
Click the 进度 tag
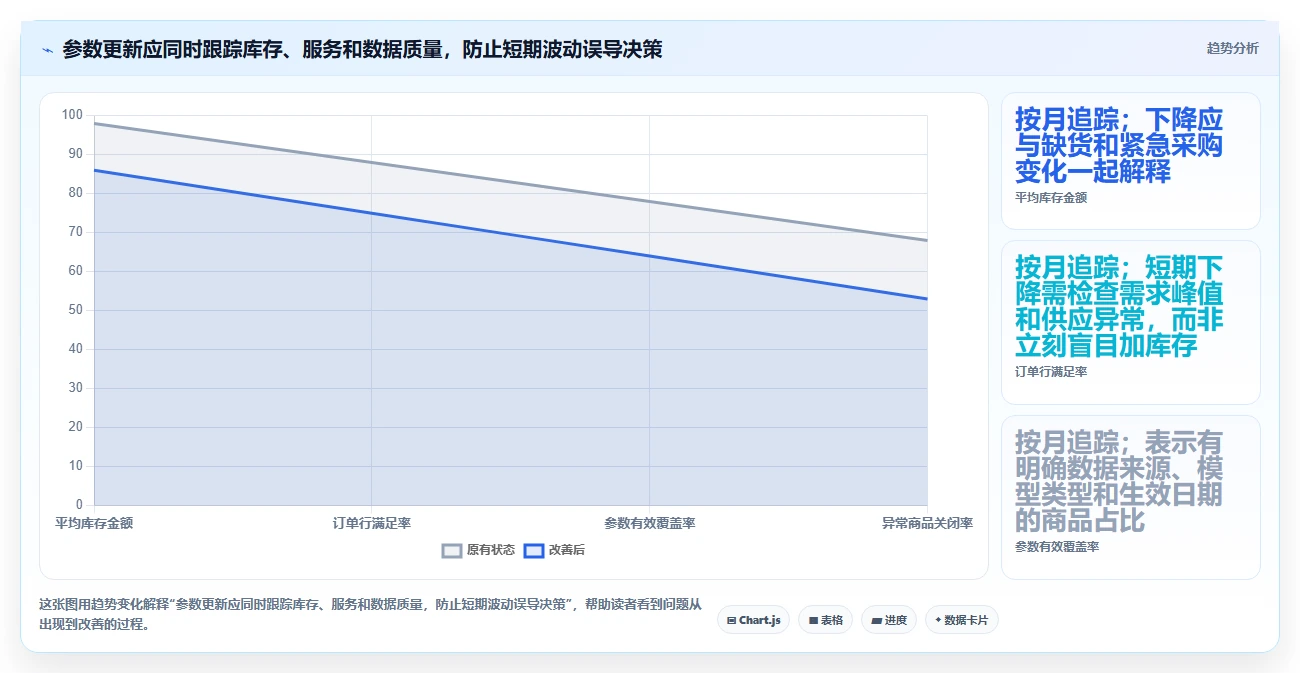[889, 620]
